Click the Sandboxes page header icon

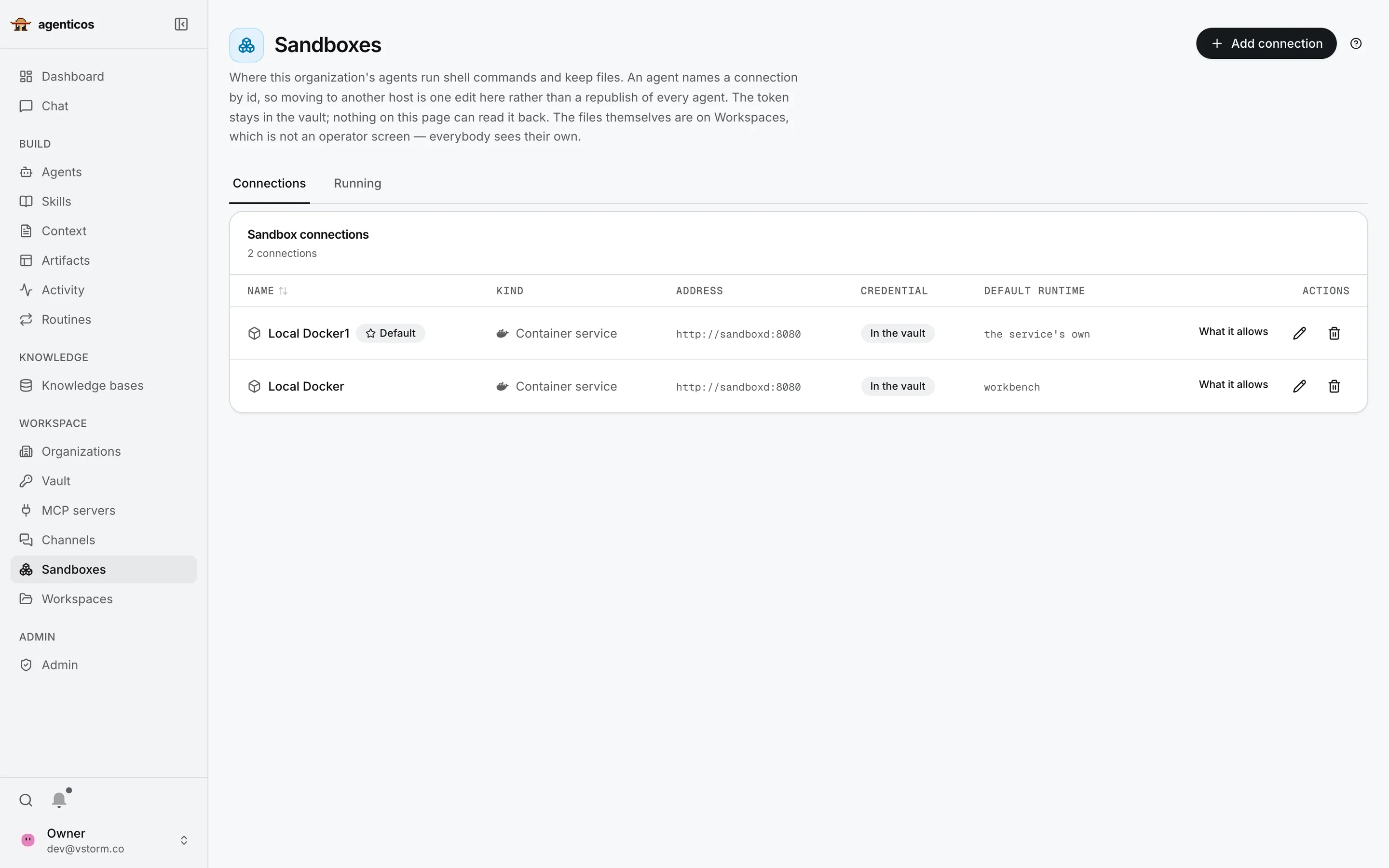pos(246,45)
